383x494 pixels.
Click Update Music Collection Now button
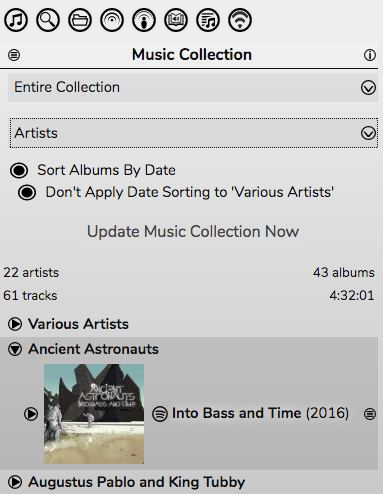pyautogui.click(x=193, y=231)
